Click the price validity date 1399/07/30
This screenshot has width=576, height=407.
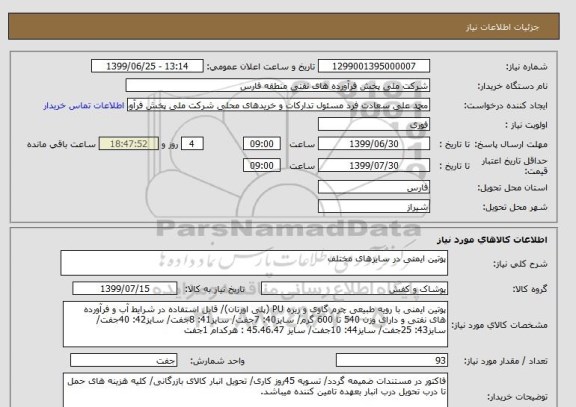coord(374,166)
